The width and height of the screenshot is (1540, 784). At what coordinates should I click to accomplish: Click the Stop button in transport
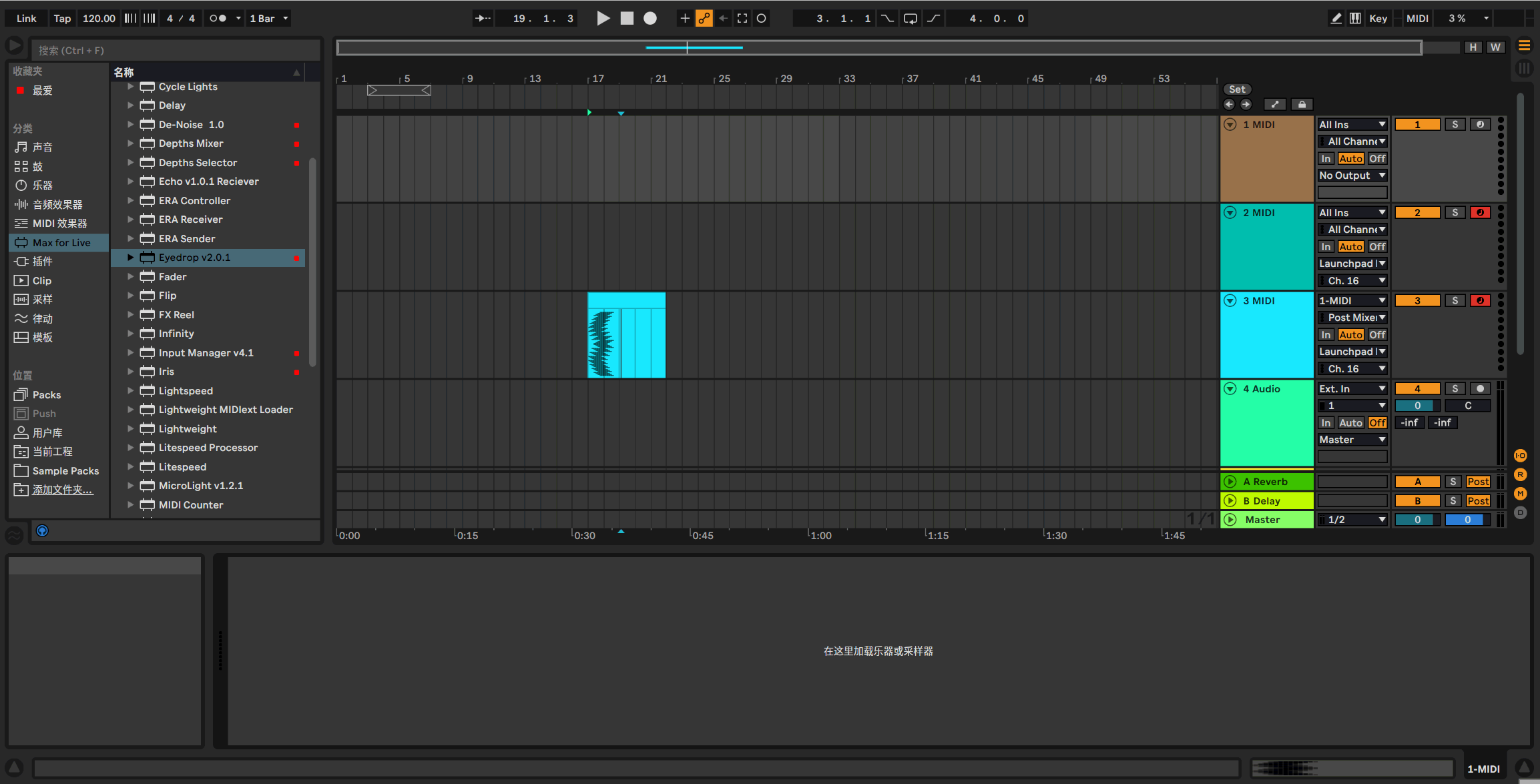pos(626,18)
